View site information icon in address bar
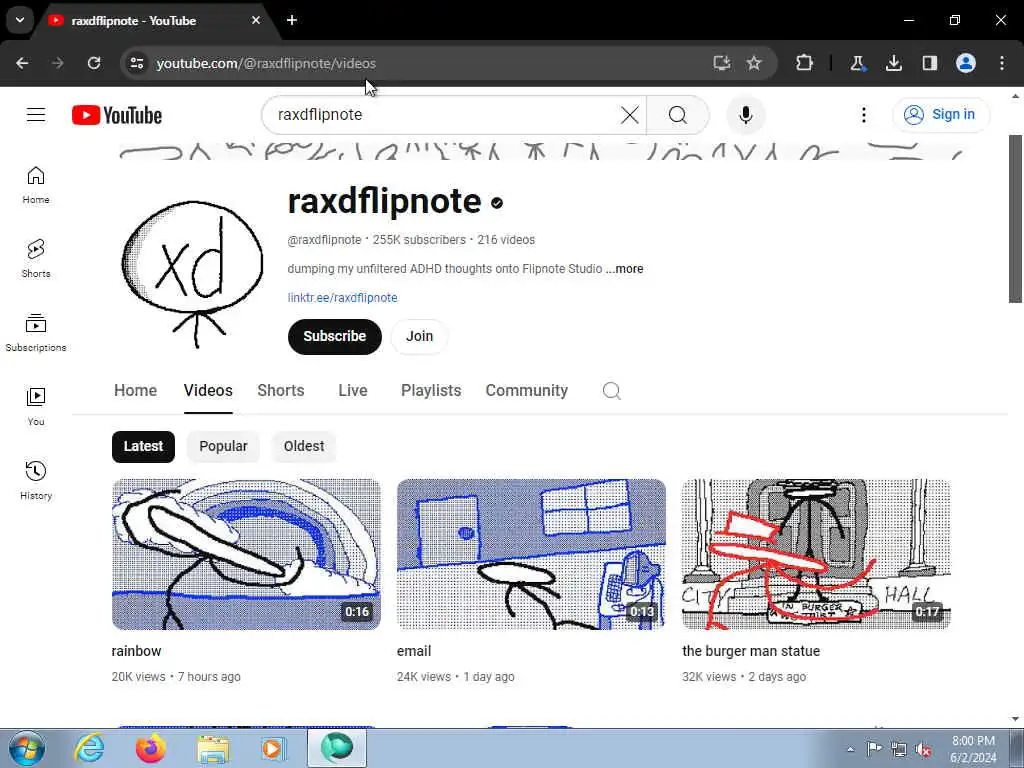1024x768 pixels. tap(136, 63)
